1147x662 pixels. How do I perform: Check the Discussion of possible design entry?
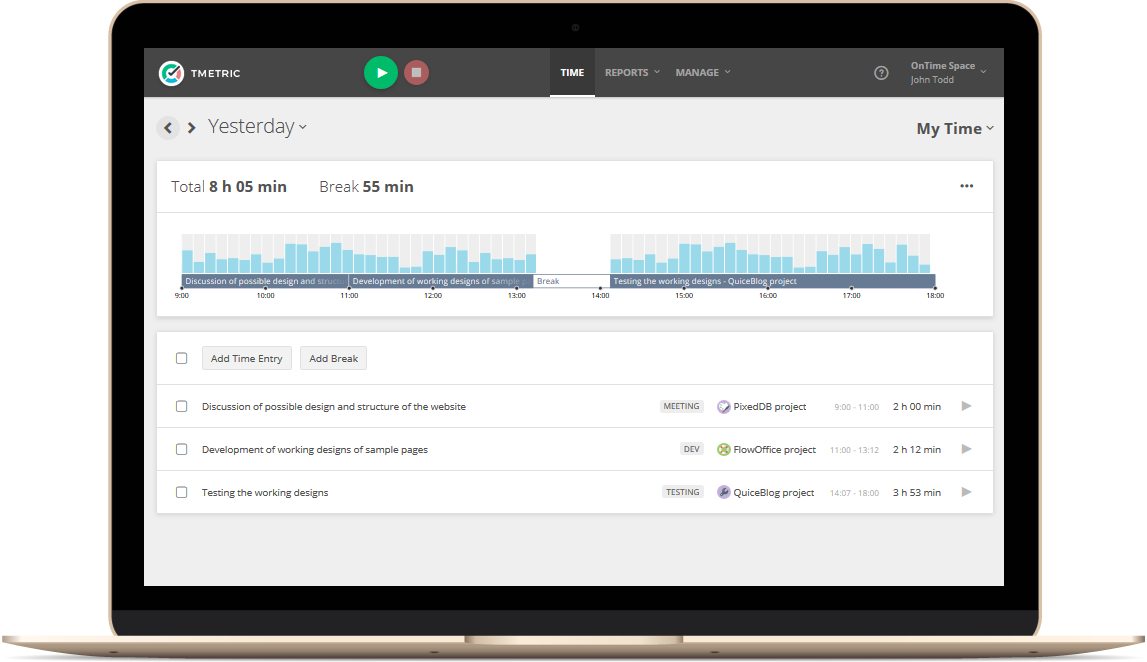tap(181, 406)
